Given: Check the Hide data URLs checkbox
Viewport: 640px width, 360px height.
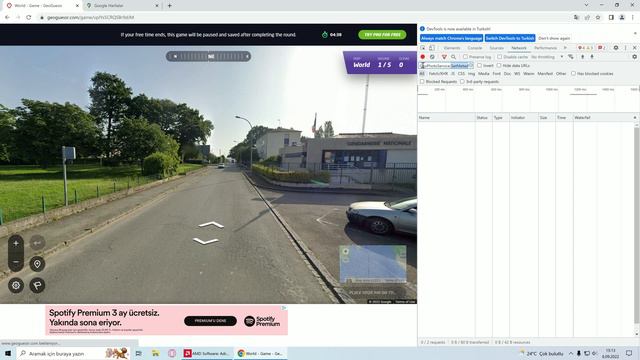Looking at the screenshot, I should click(499, 65).
